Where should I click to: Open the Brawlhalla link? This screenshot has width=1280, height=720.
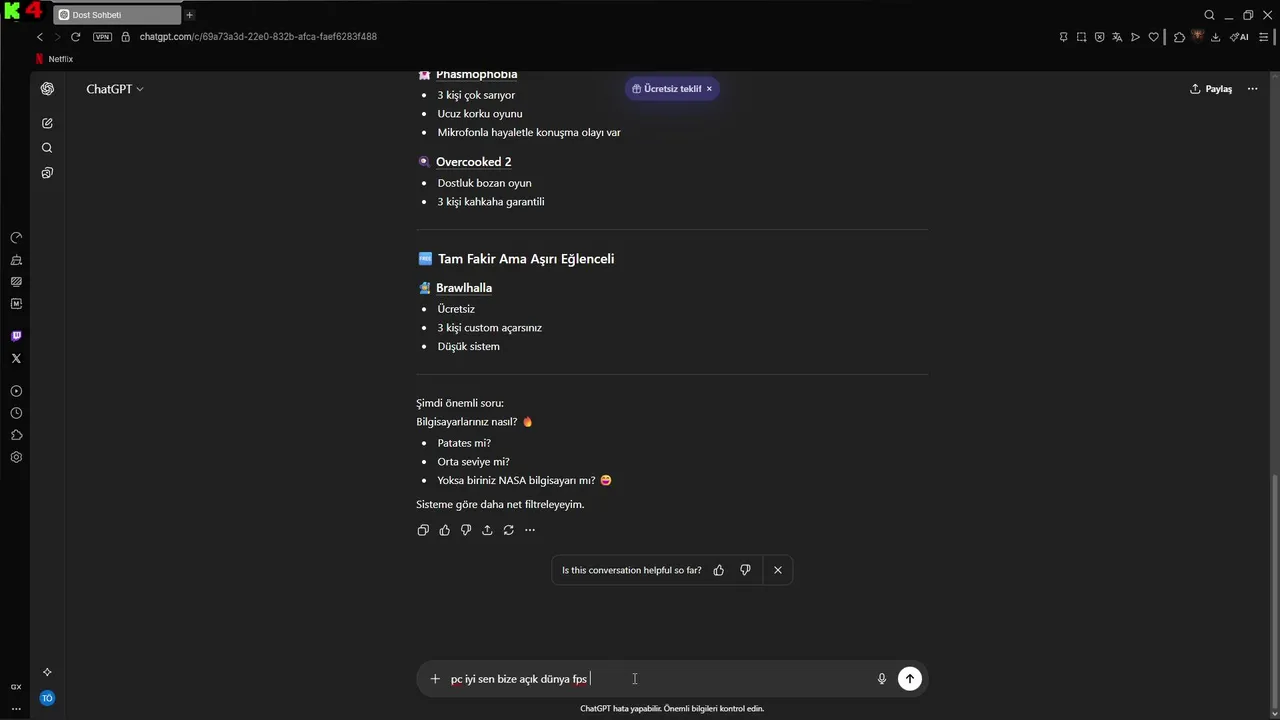464,288
